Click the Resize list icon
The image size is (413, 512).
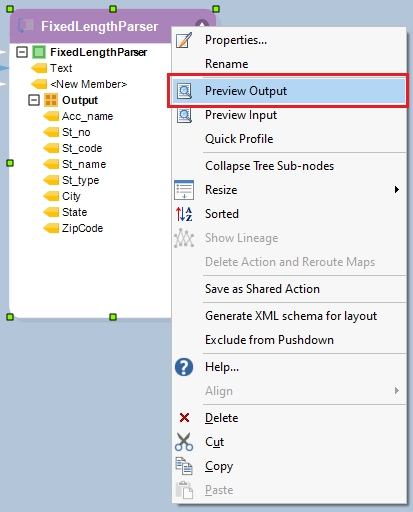(184, 190)
